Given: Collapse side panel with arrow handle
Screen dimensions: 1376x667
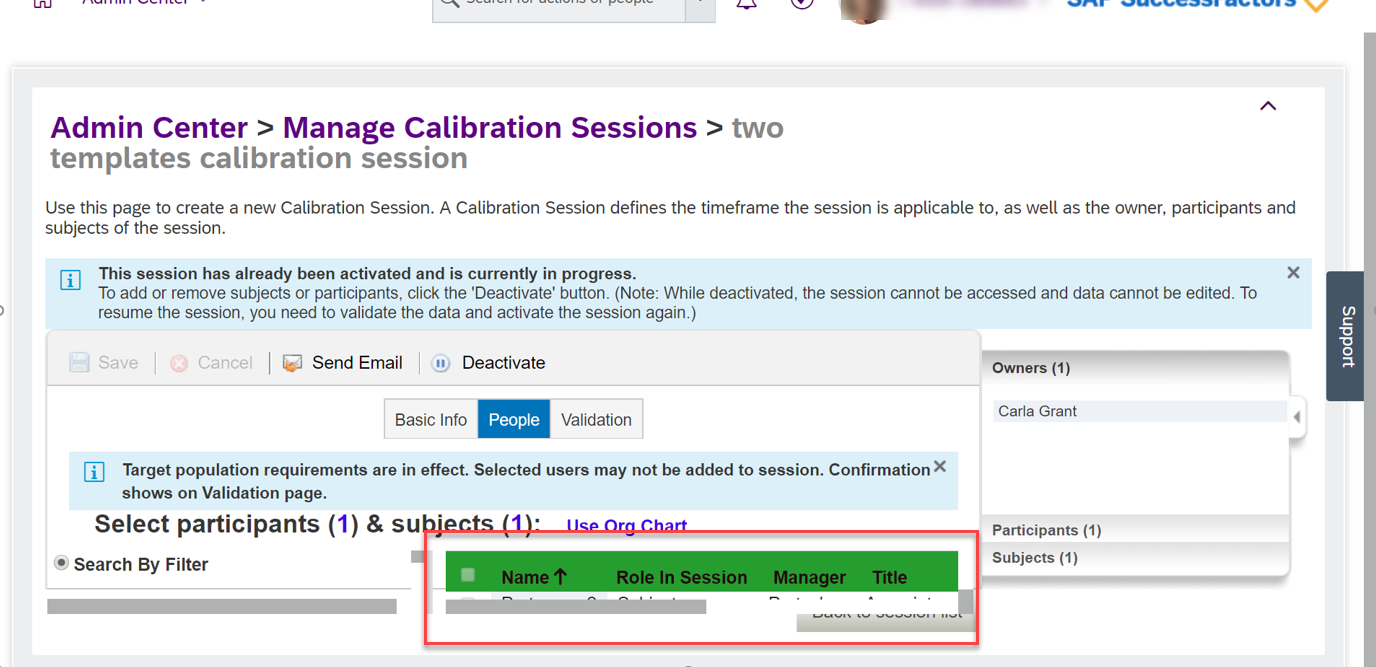Looking at the screenshot, I should point(1297,417).
